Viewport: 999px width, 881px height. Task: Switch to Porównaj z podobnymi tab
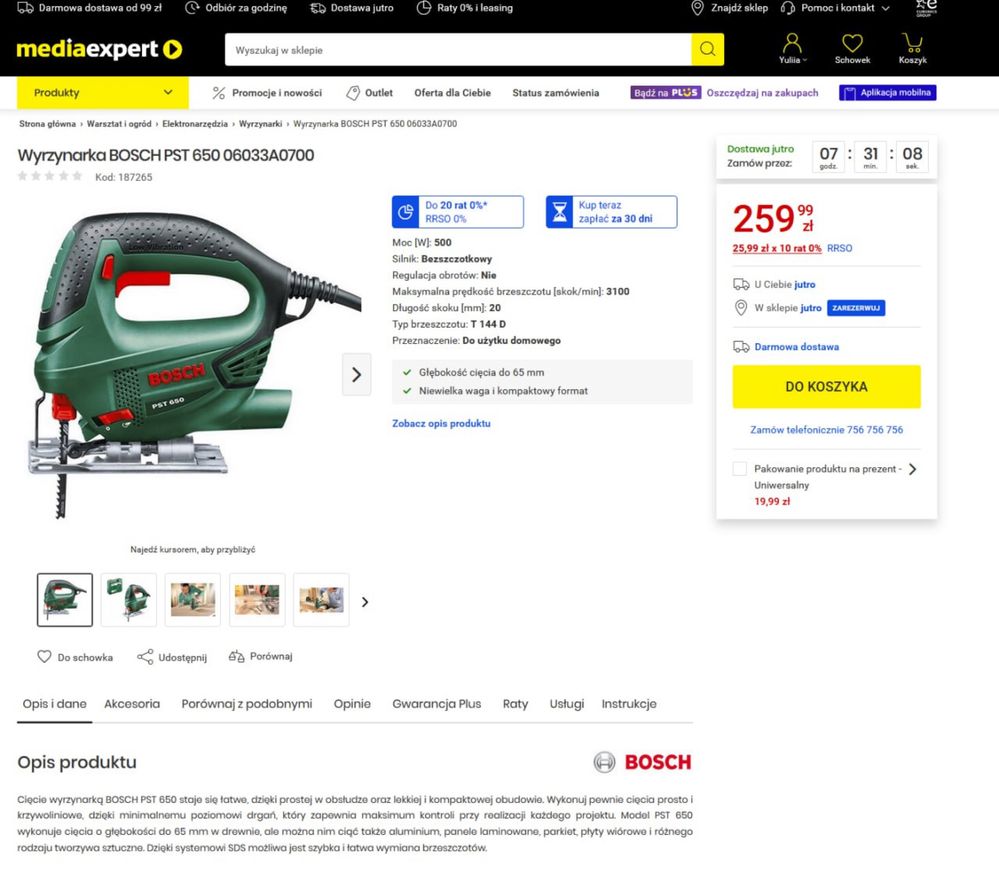point(247,704)
